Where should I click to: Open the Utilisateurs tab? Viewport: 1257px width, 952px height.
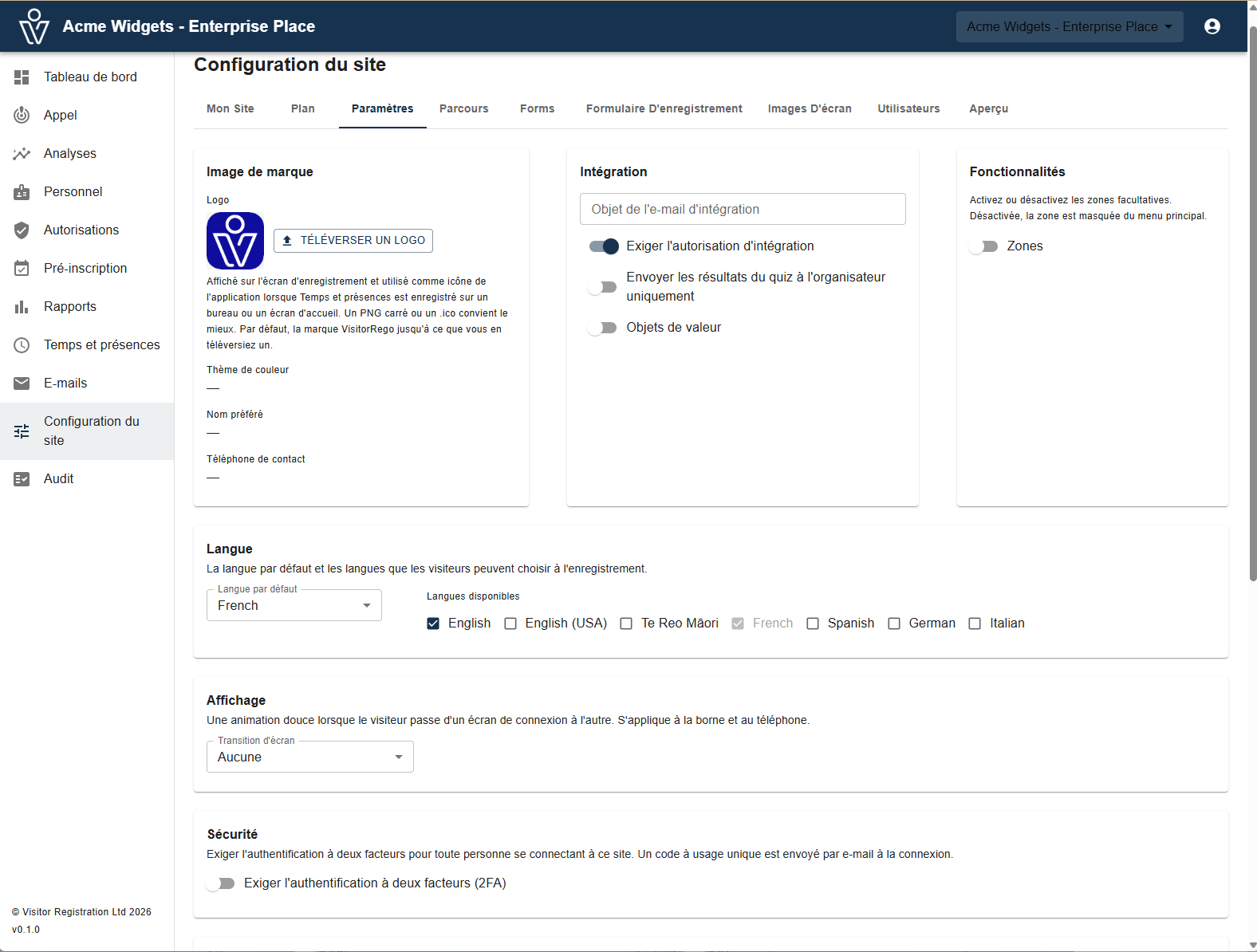(x=909, y=108)
